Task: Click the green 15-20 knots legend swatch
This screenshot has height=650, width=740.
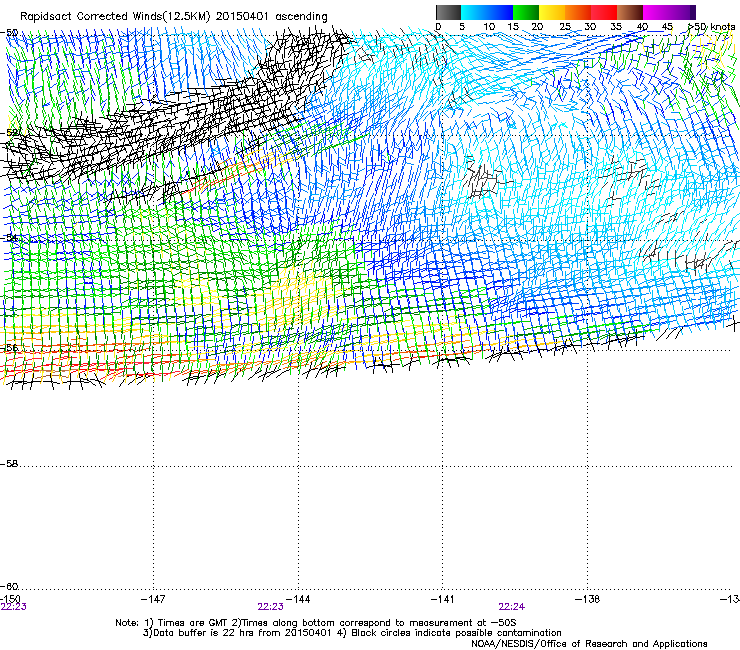Action: point(526,12)
